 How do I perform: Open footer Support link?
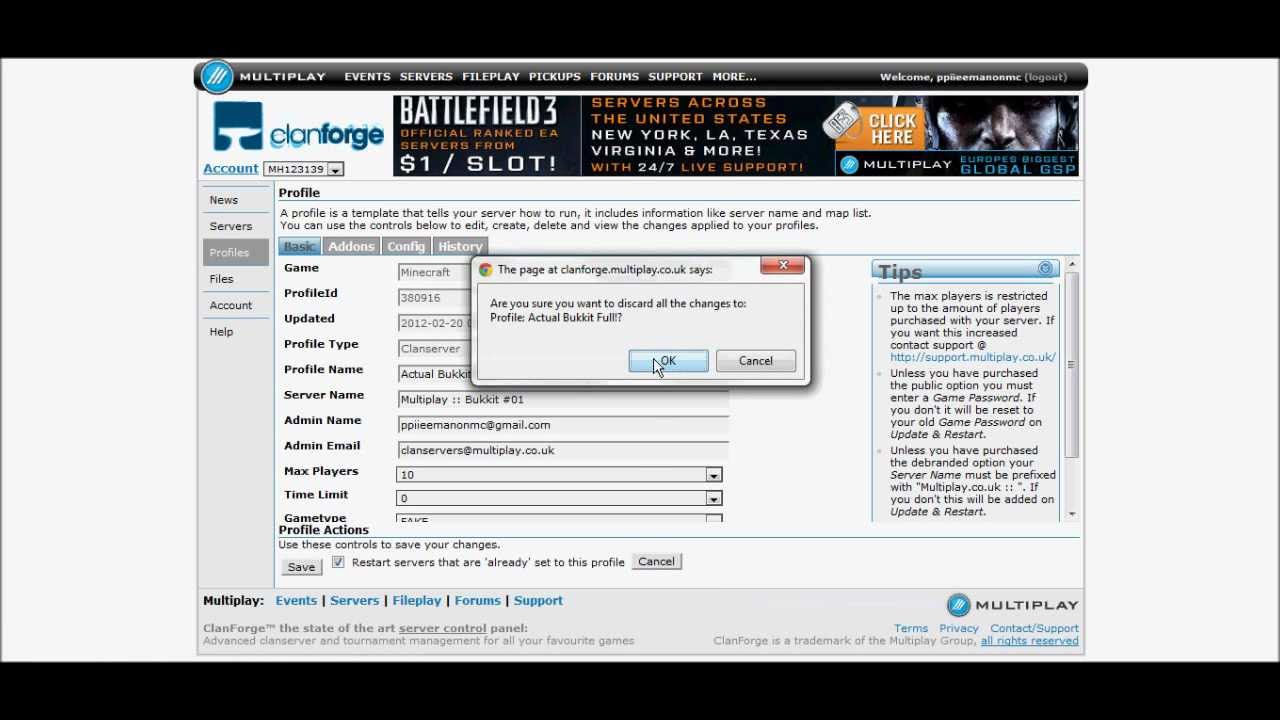coord(538,601)
